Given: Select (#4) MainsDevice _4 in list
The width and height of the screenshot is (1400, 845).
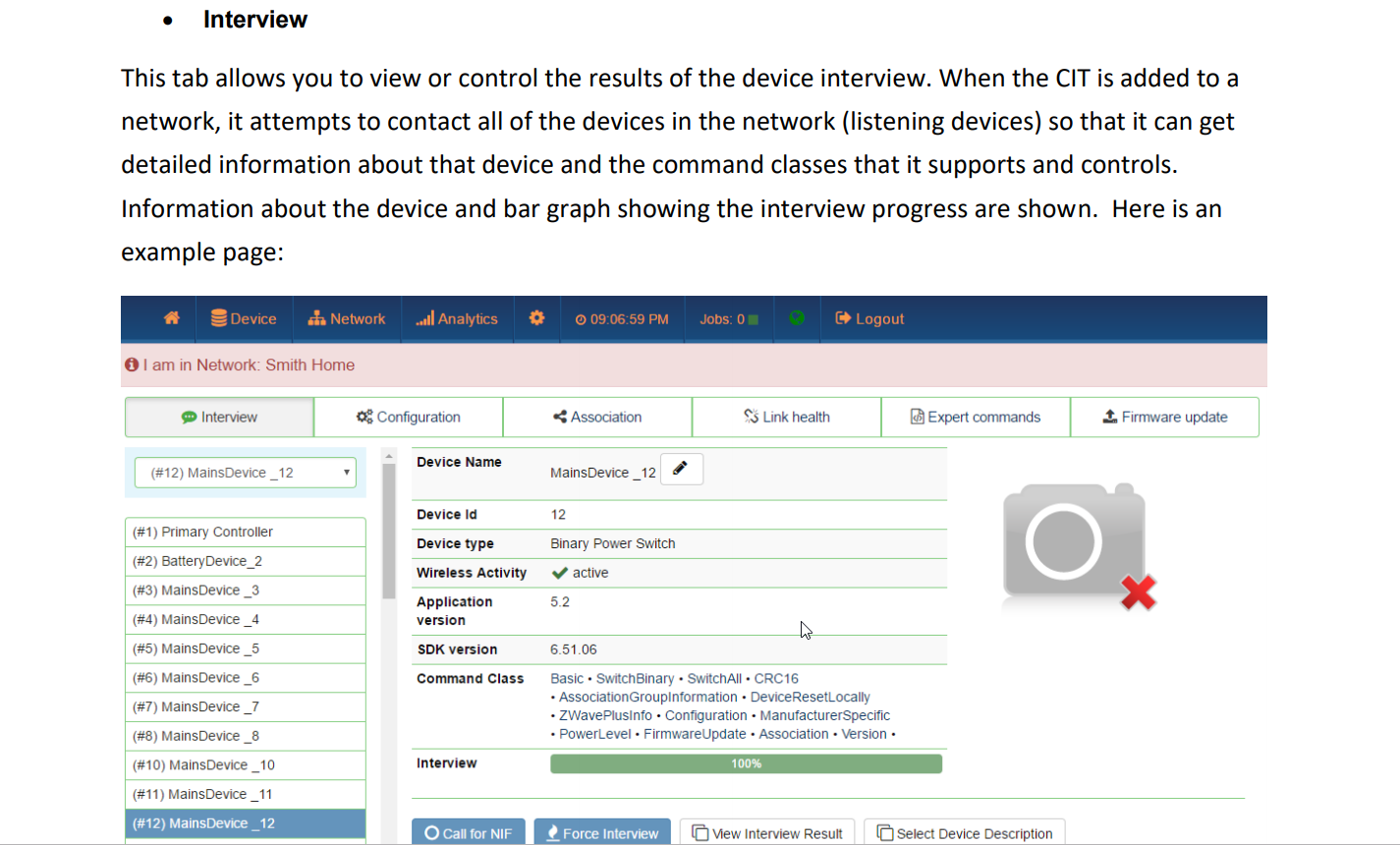Looking at the screenshot, I should (x=246, y=619).
